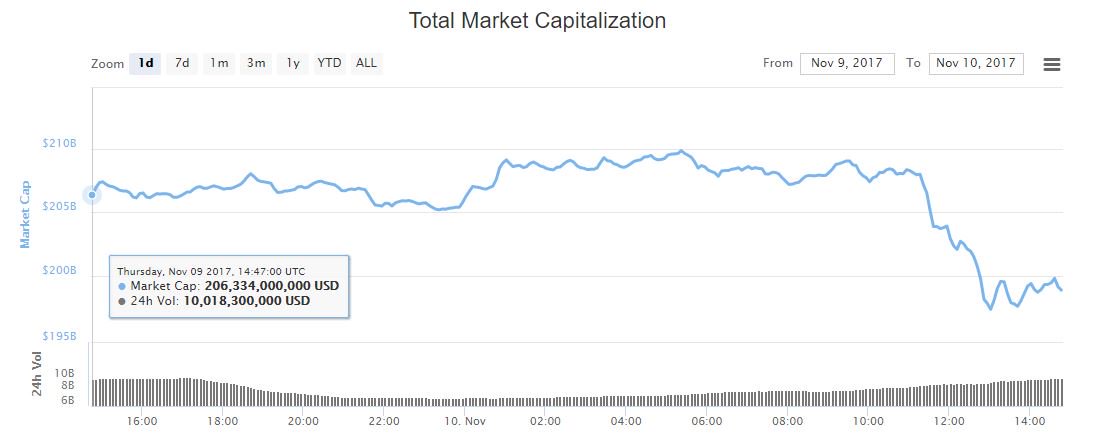Set zoom range to 1m
The width and height of the screenshot is (1100, 441).
[219, 63]
